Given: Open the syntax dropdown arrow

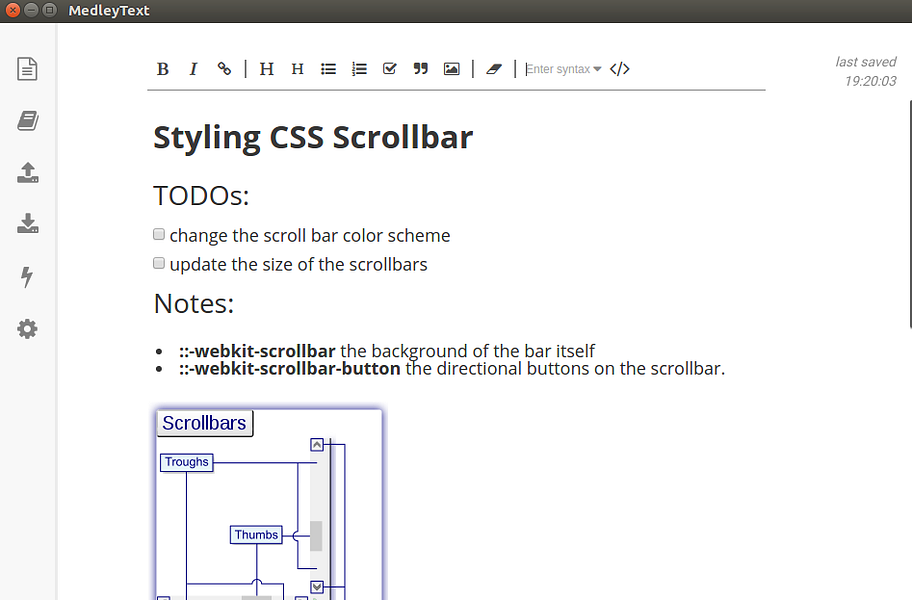Looking at the screenshot, I should (597, 69).
